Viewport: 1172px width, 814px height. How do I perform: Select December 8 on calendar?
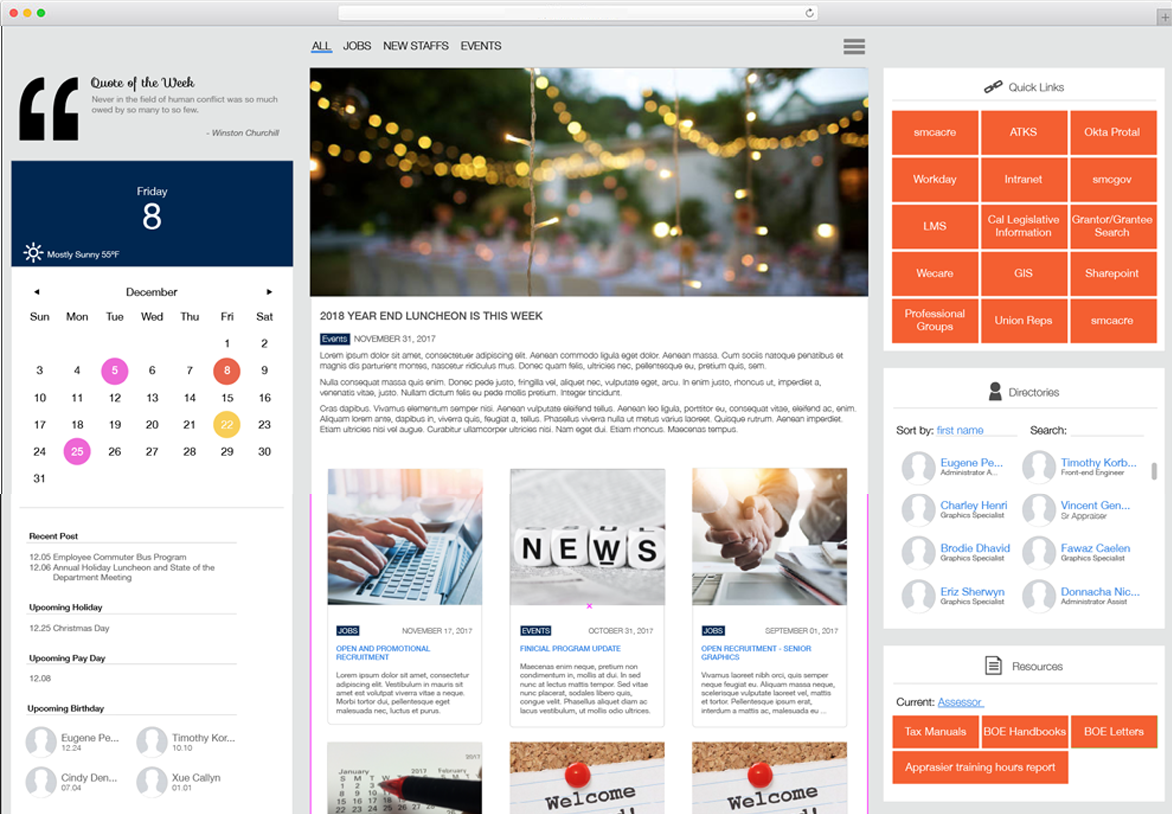pyautogui.click(x=227, y=371)
